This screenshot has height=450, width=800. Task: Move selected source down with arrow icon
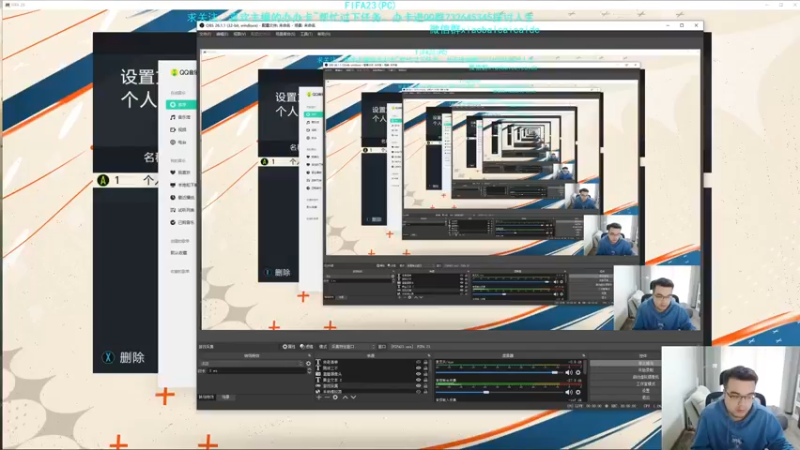(x=354, y=397)
